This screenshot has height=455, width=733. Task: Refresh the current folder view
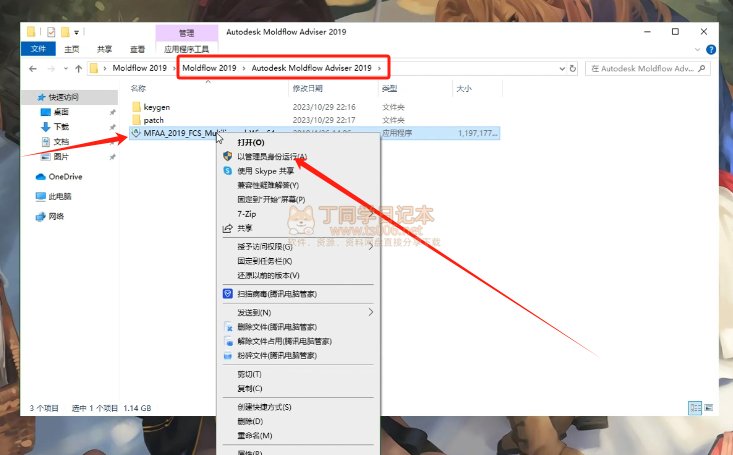click(573, 68)
